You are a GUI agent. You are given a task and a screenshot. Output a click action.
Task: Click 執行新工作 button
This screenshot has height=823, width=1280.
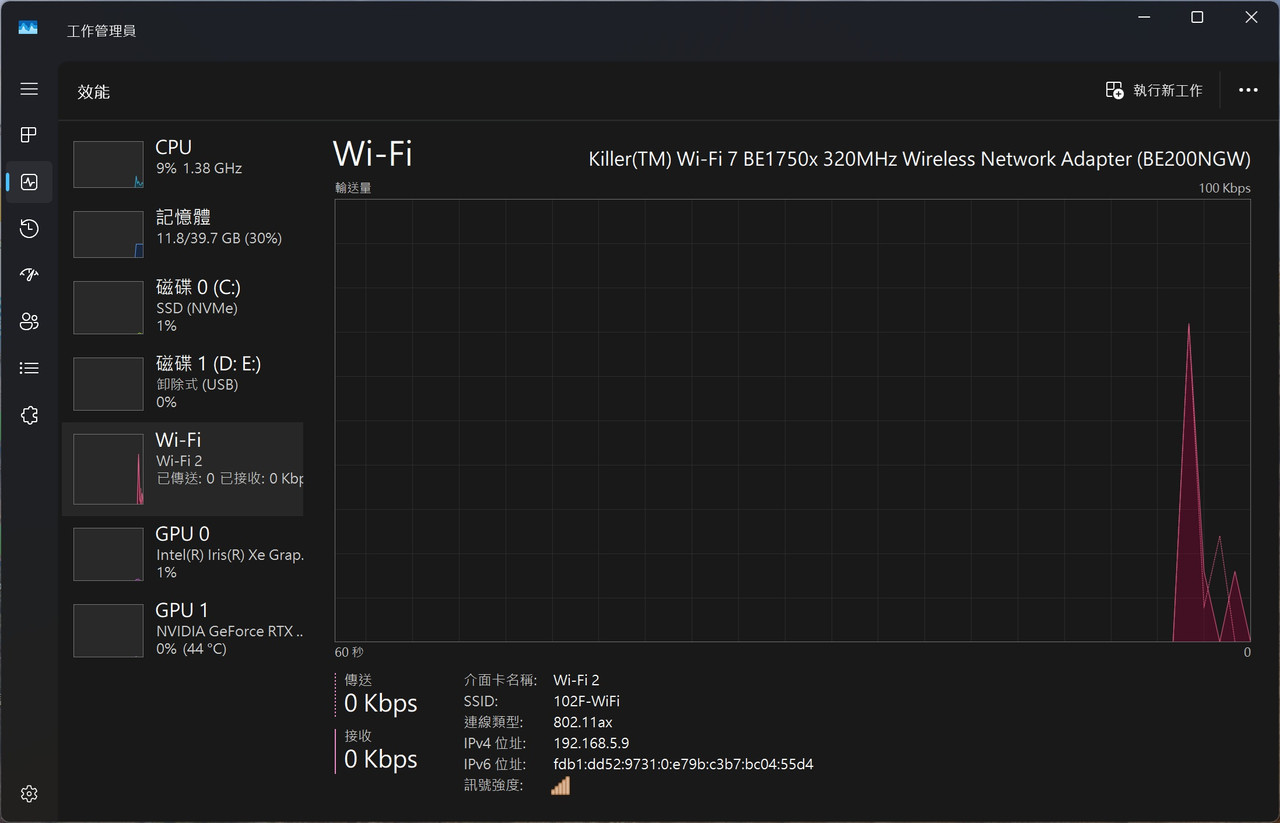point(1154,90)
